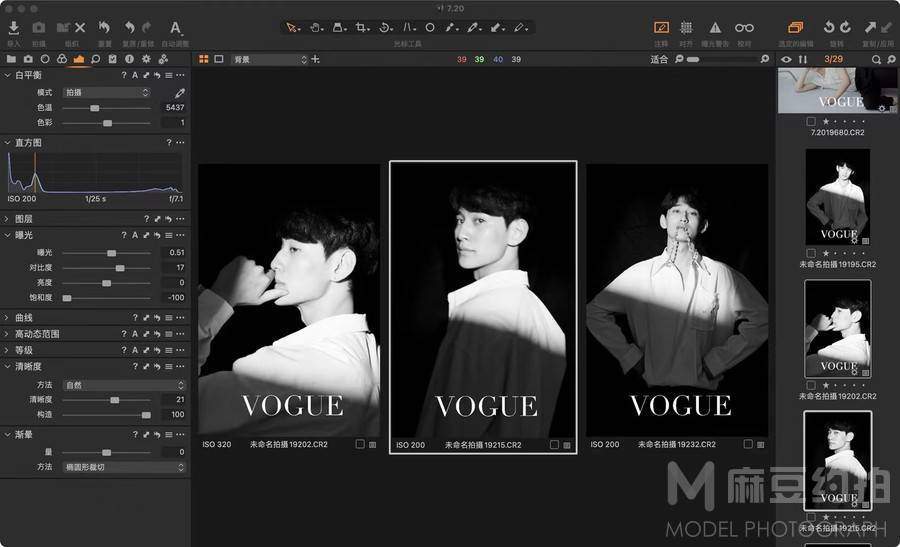900x547 pixels.
Task: Add a new layer with plus icon
Action: [x=315, y=59]
